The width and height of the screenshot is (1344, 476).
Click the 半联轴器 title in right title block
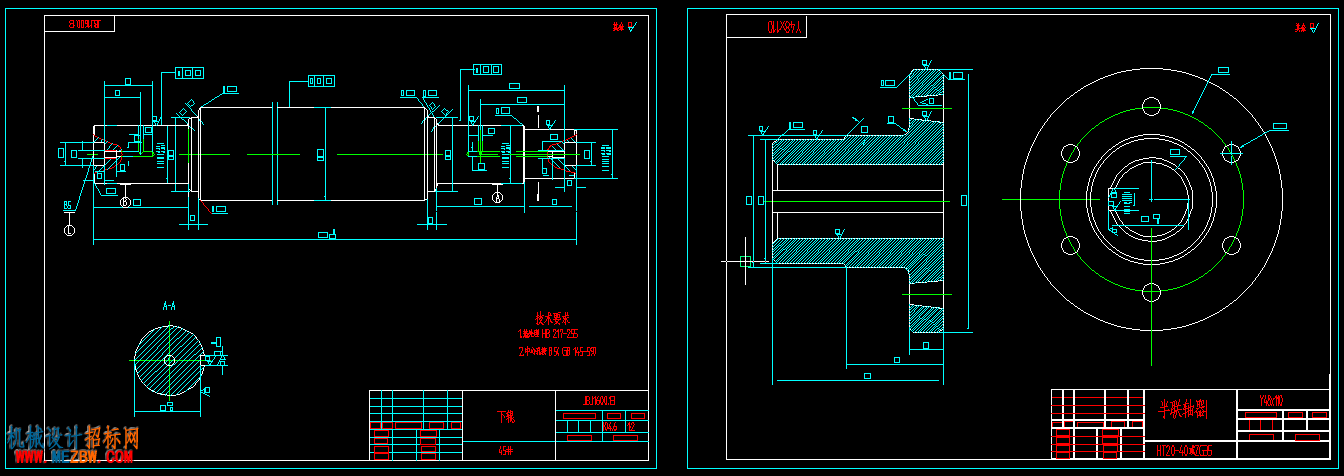pos(1184,408)
